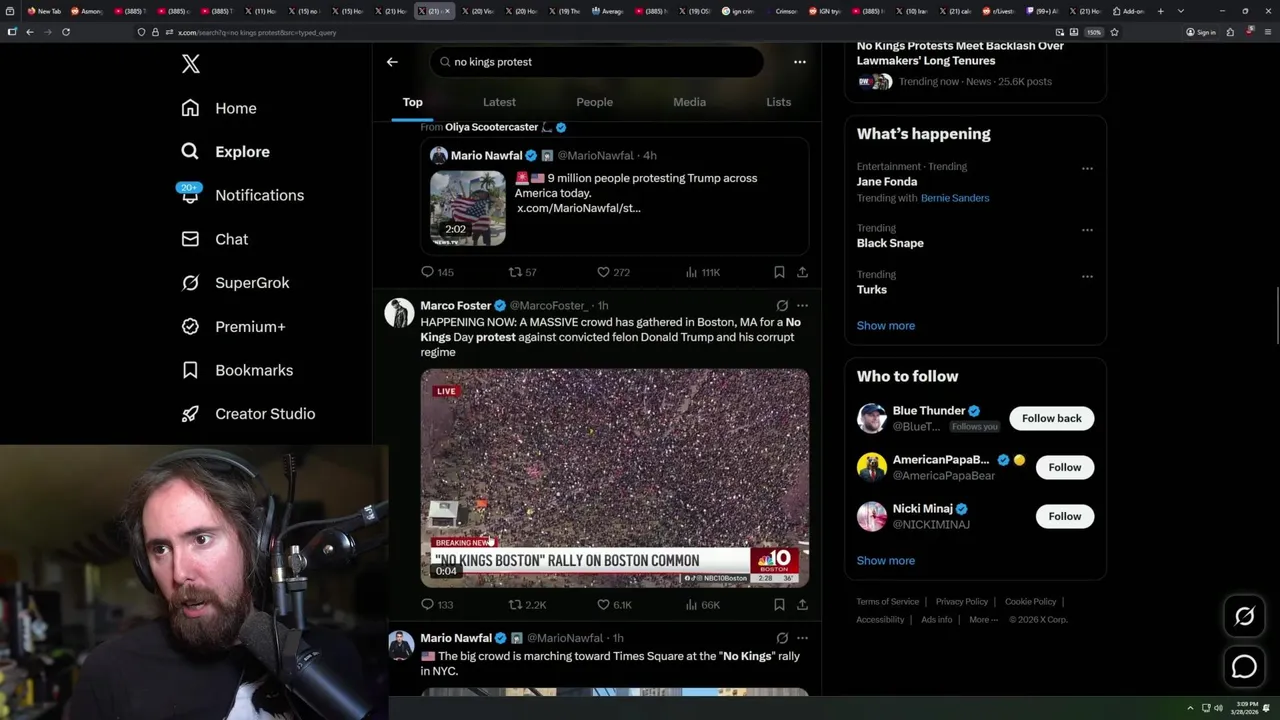
Task: Open search options three-dot menu
Action: click(799, 62)
